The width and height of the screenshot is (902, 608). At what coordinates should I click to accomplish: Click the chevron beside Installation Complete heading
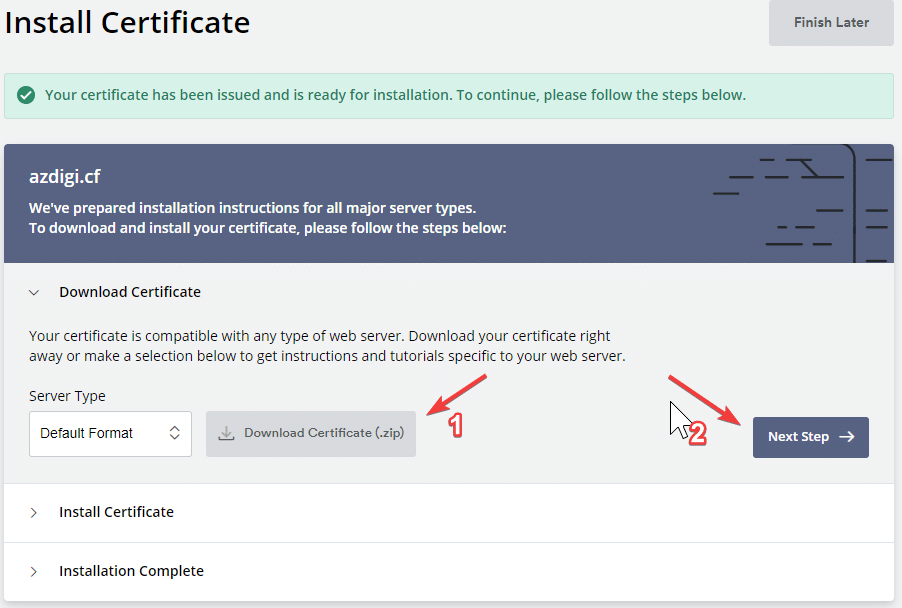tap(33, 570)
